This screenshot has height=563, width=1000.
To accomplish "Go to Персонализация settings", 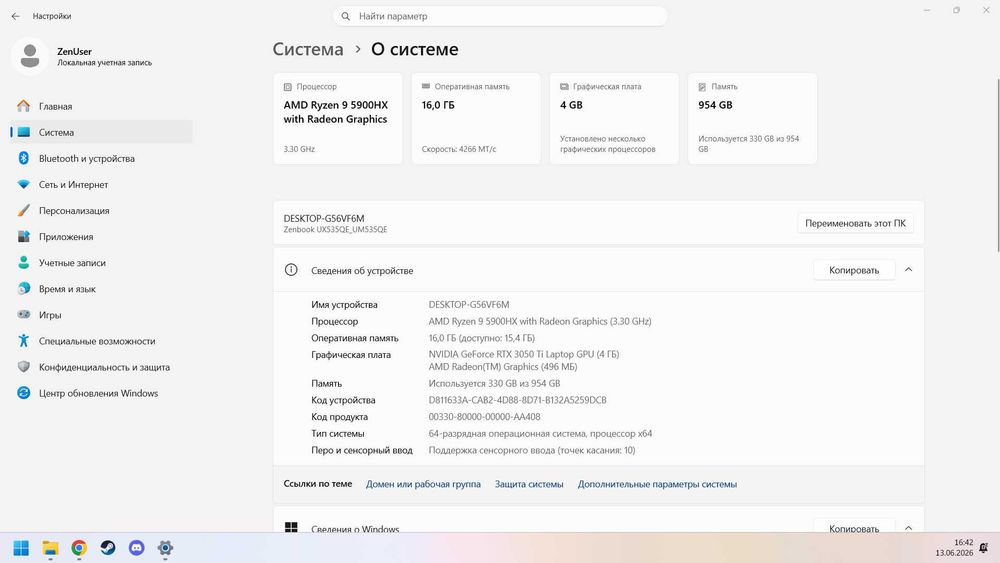I will [101, 210].
